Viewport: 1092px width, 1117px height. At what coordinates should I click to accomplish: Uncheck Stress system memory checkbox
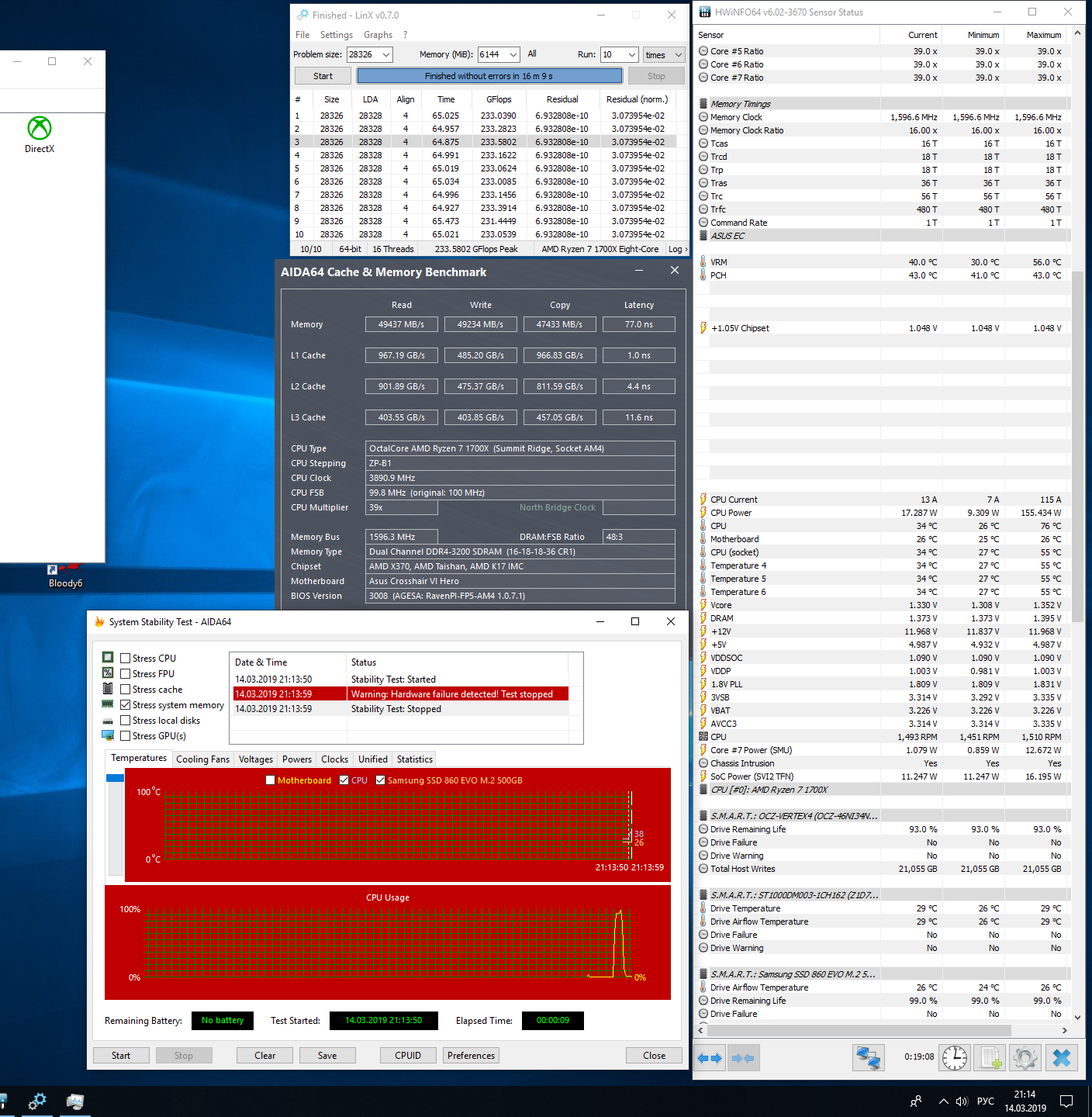pos(125,705)
